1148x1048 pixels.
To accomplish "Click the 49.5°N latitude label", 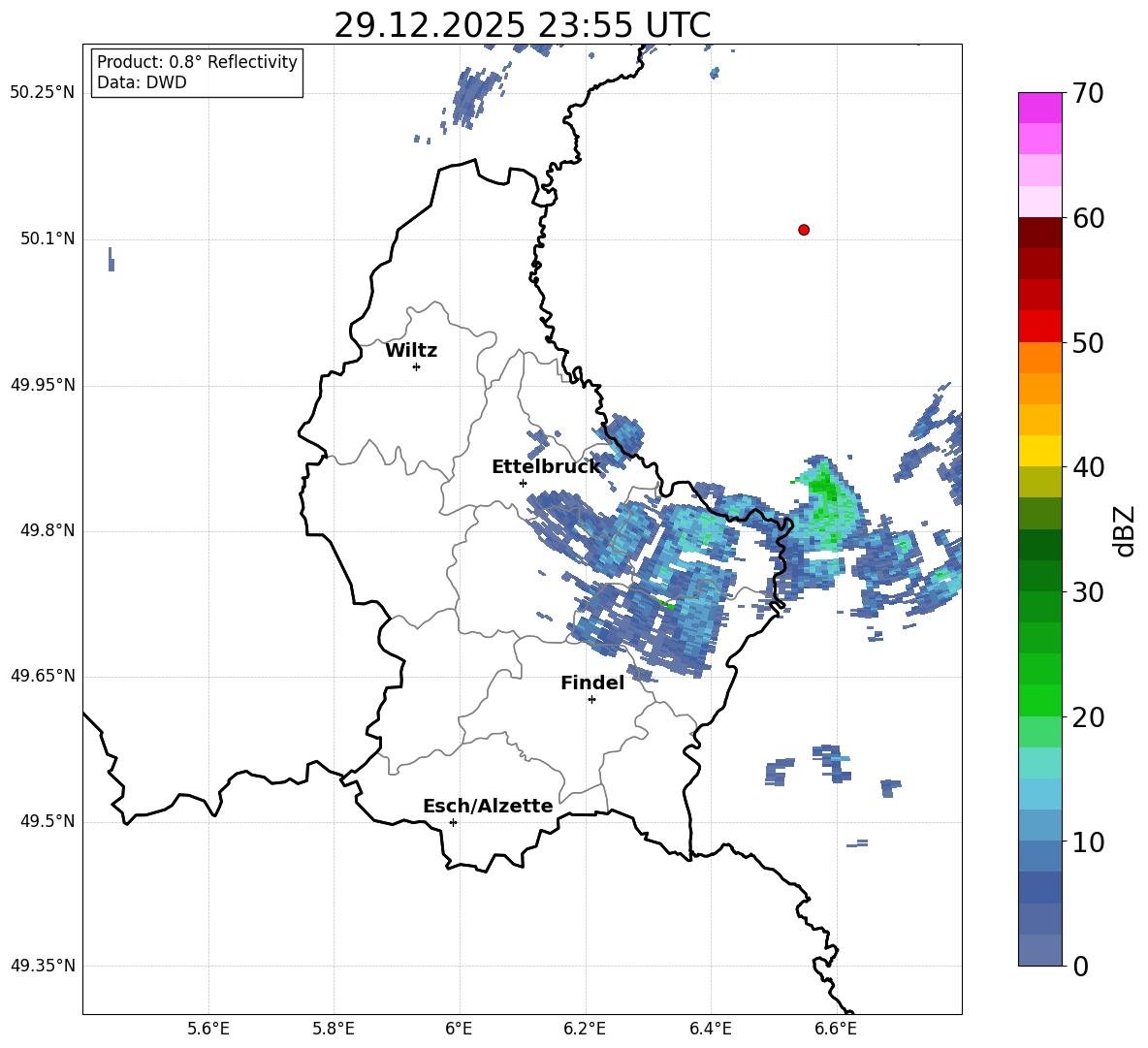I will (48, 821).
